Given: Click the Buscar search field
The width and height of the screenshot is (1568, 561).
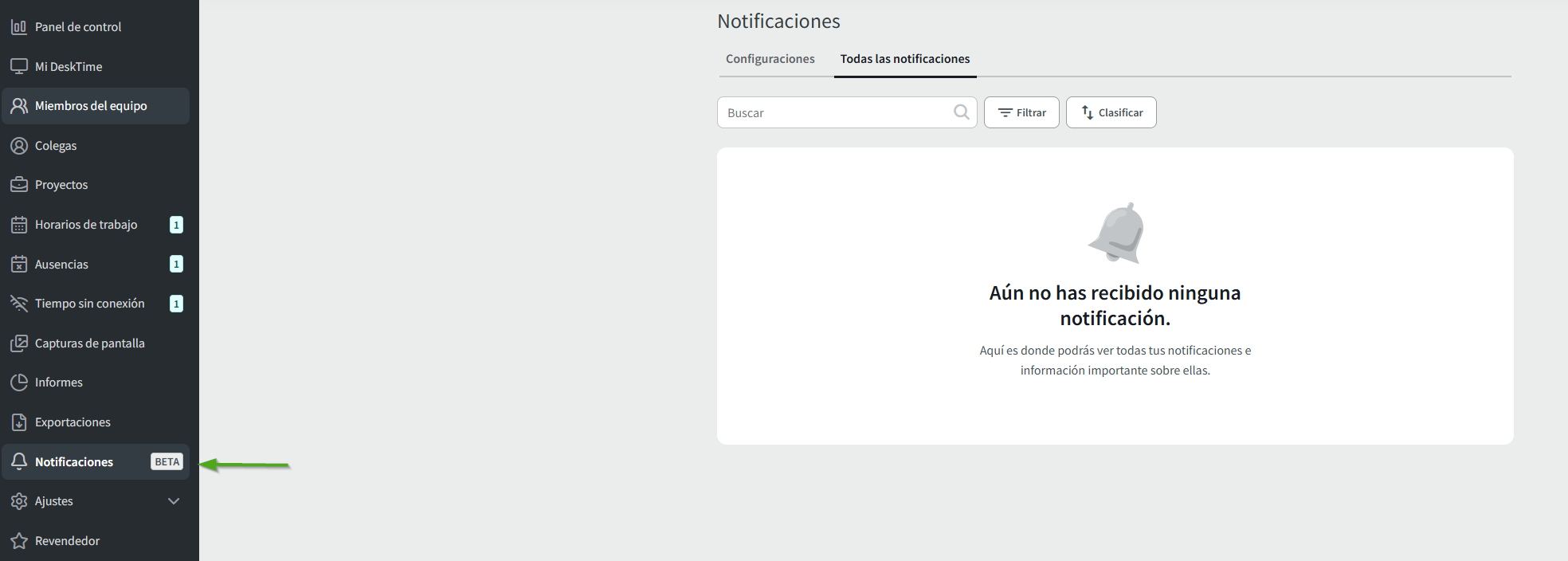Looking at the screenshot, I should pos(837,112).
